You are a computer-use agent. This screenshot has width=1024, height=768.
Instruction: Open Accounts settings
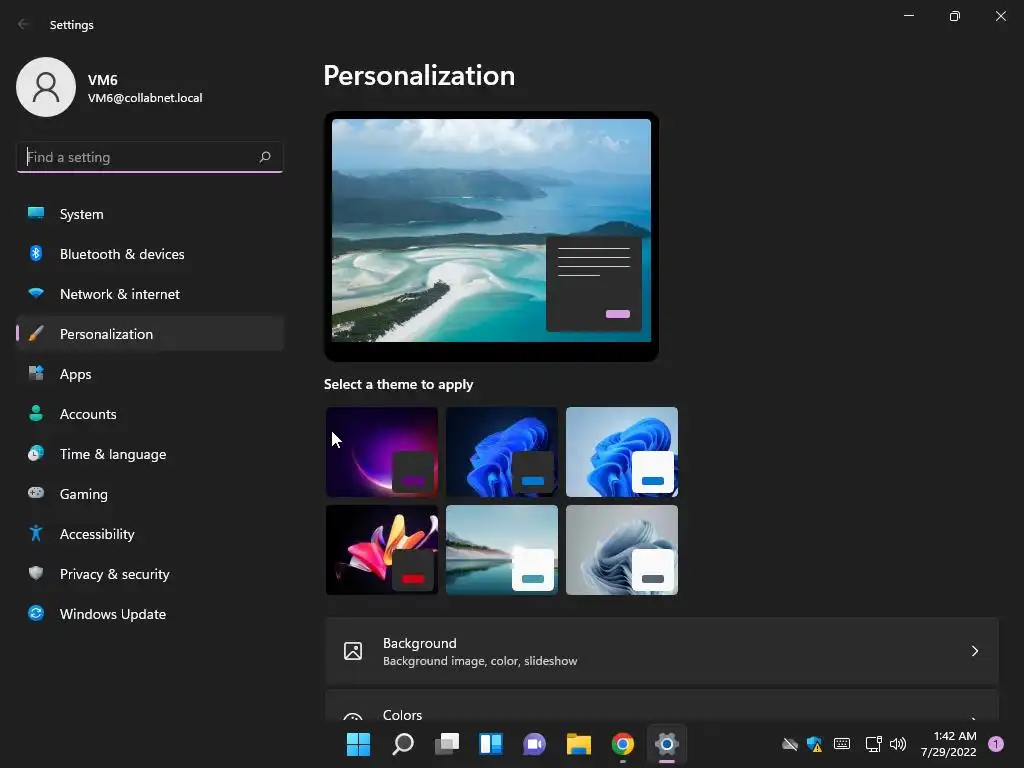click(x=150, y=414)
